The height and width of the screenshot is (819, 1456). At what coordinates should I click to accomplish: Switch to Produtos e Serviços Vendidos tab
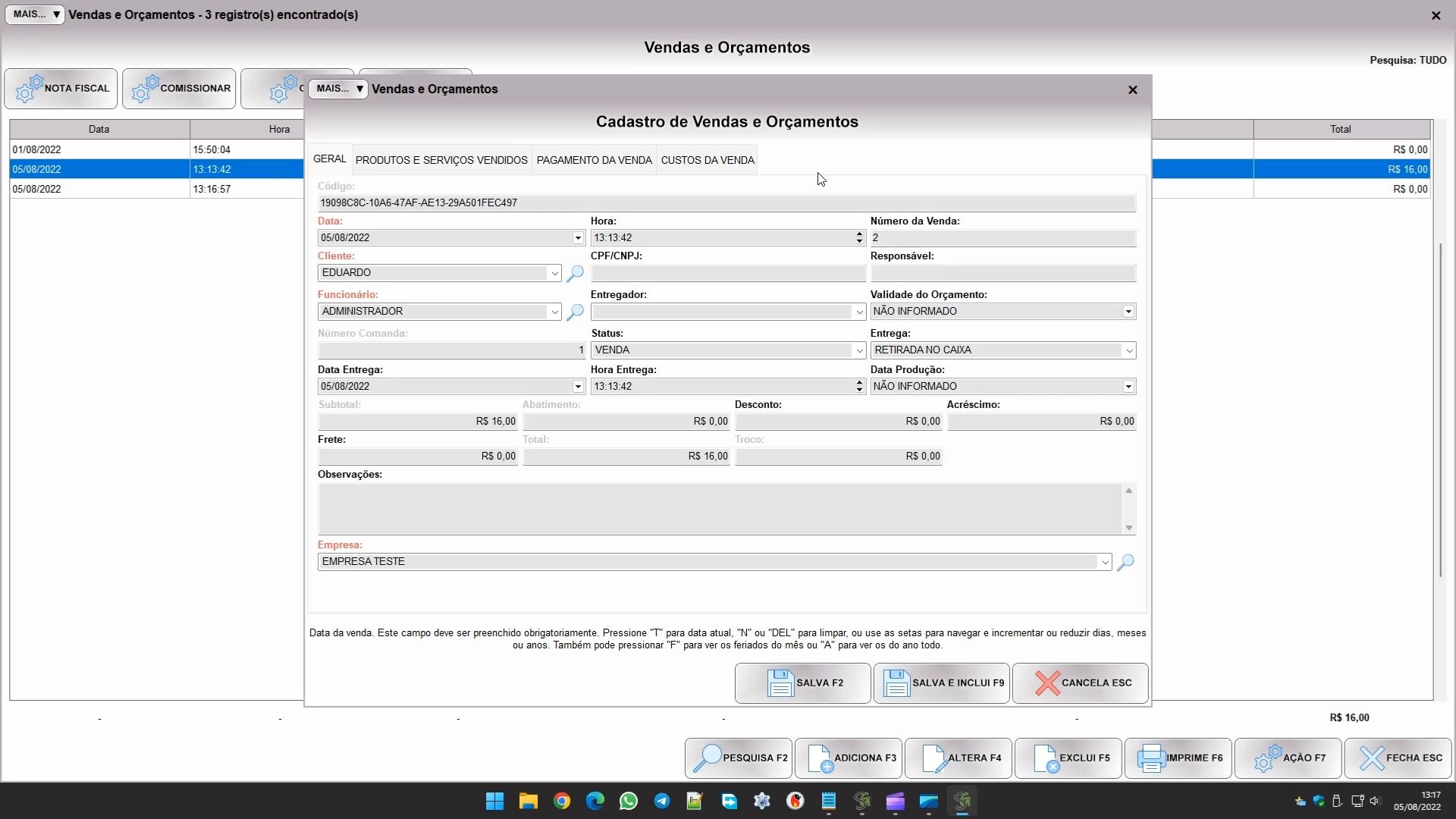pyautogui.click(x=441, y=160)
